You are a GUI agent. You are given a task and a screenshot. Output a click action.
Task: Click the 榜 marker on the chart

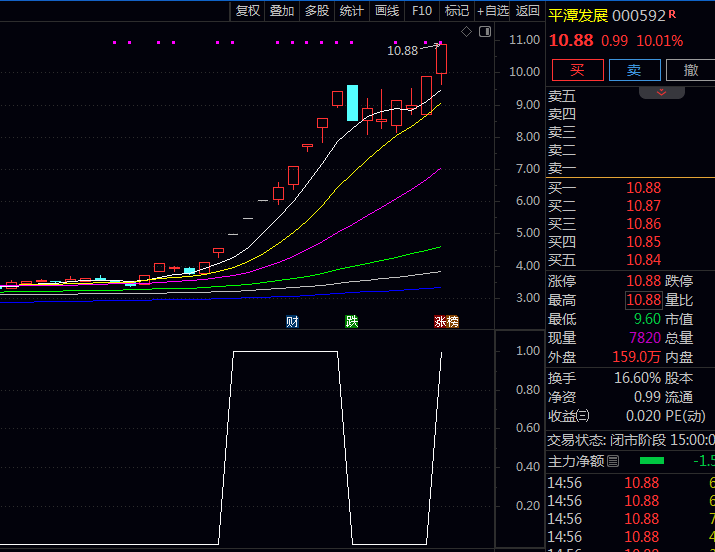[x=452, y=321]
